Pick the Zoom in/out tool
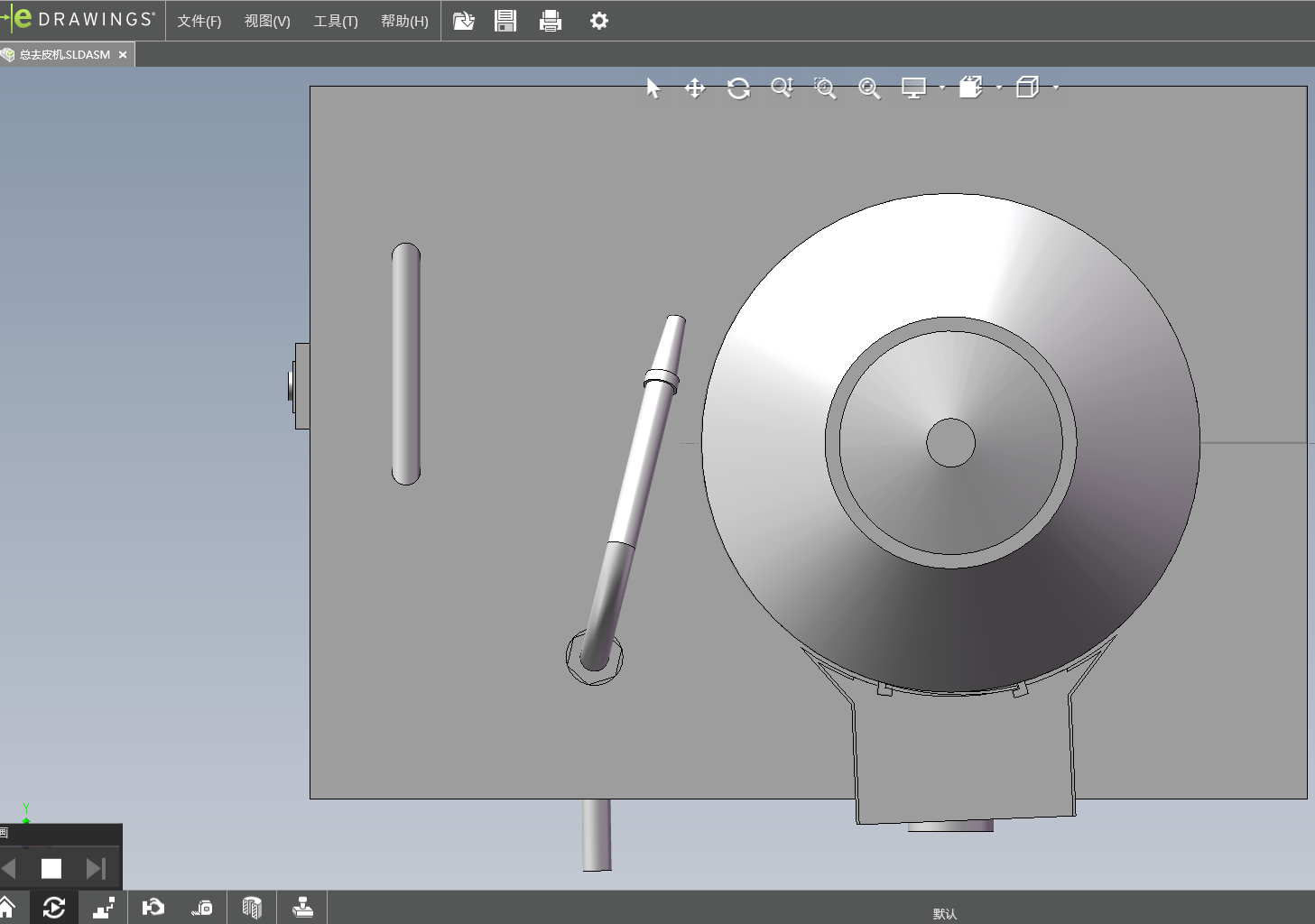Viewport: 1315px width, 924px height. point(782,88)
